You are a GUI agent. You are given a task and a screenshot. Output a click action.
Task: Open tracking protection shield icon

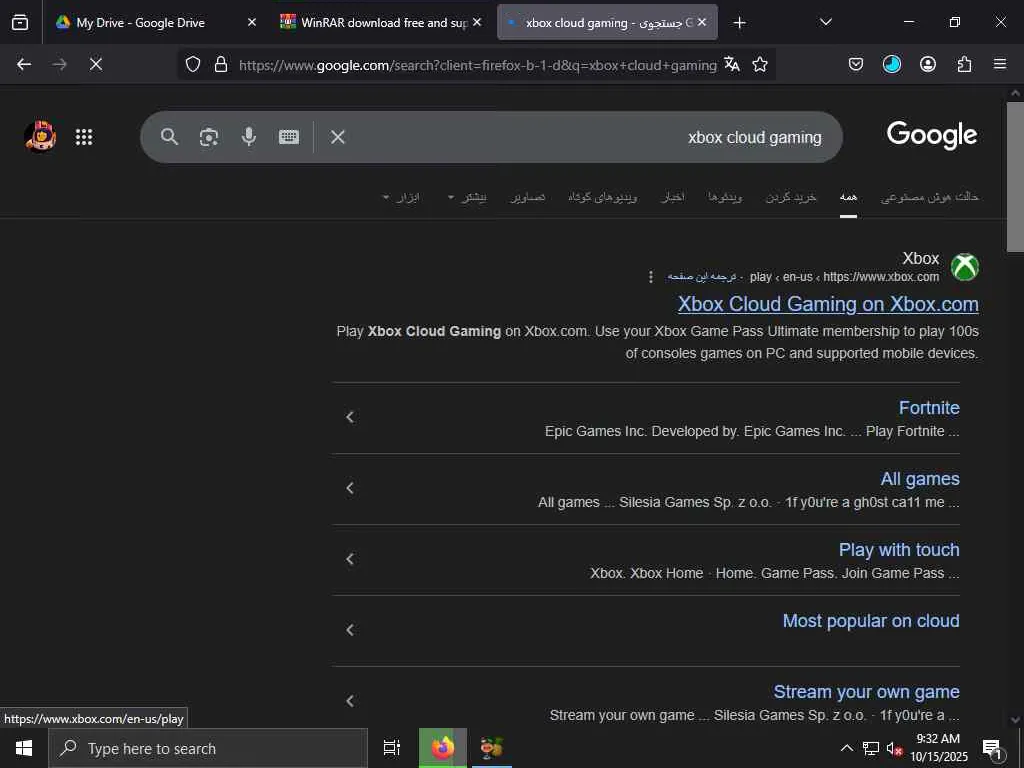193,64
